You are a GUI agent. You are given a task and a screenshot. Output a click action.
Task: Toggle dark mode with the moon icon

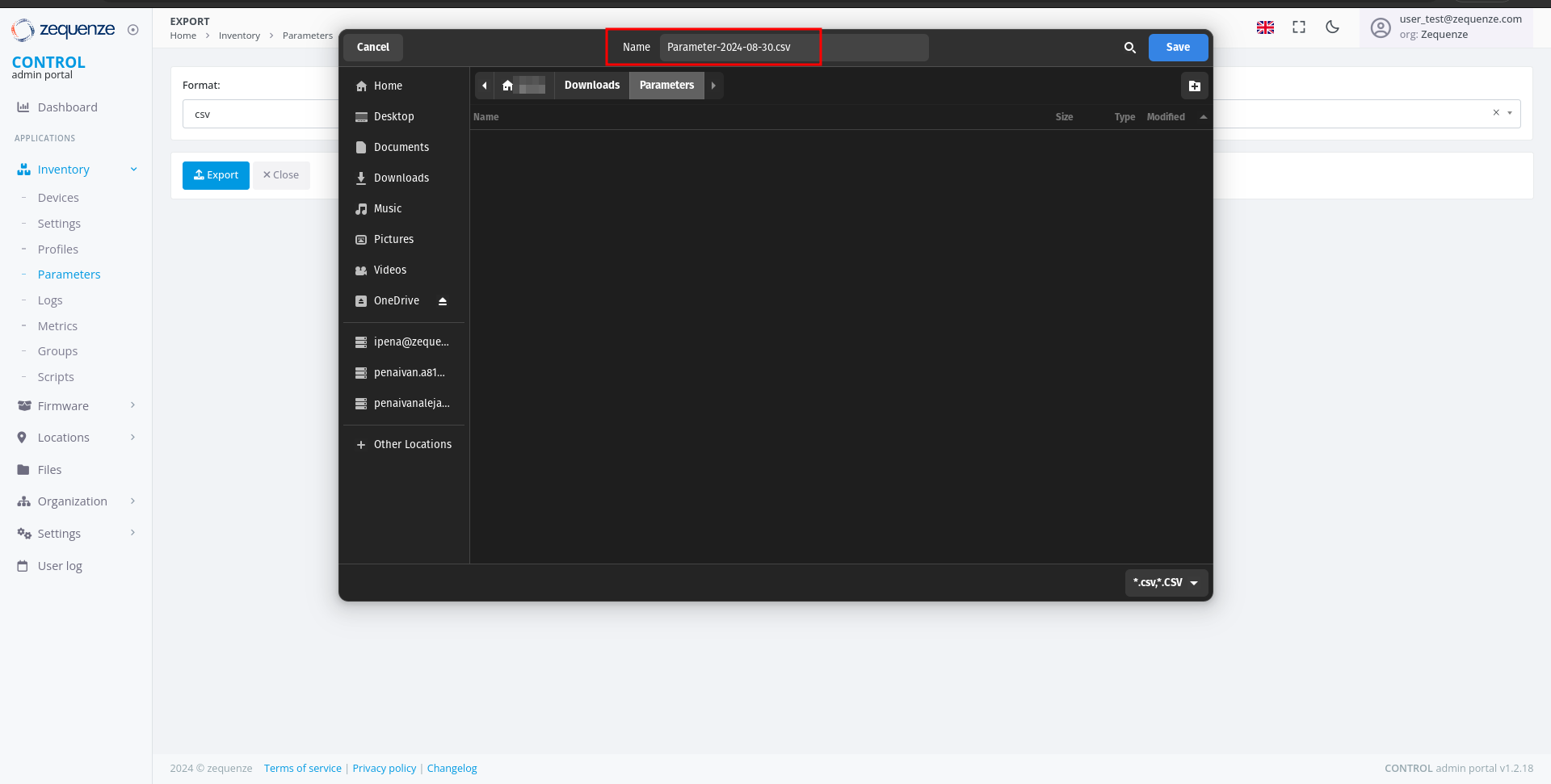[x=1331, y=27]
